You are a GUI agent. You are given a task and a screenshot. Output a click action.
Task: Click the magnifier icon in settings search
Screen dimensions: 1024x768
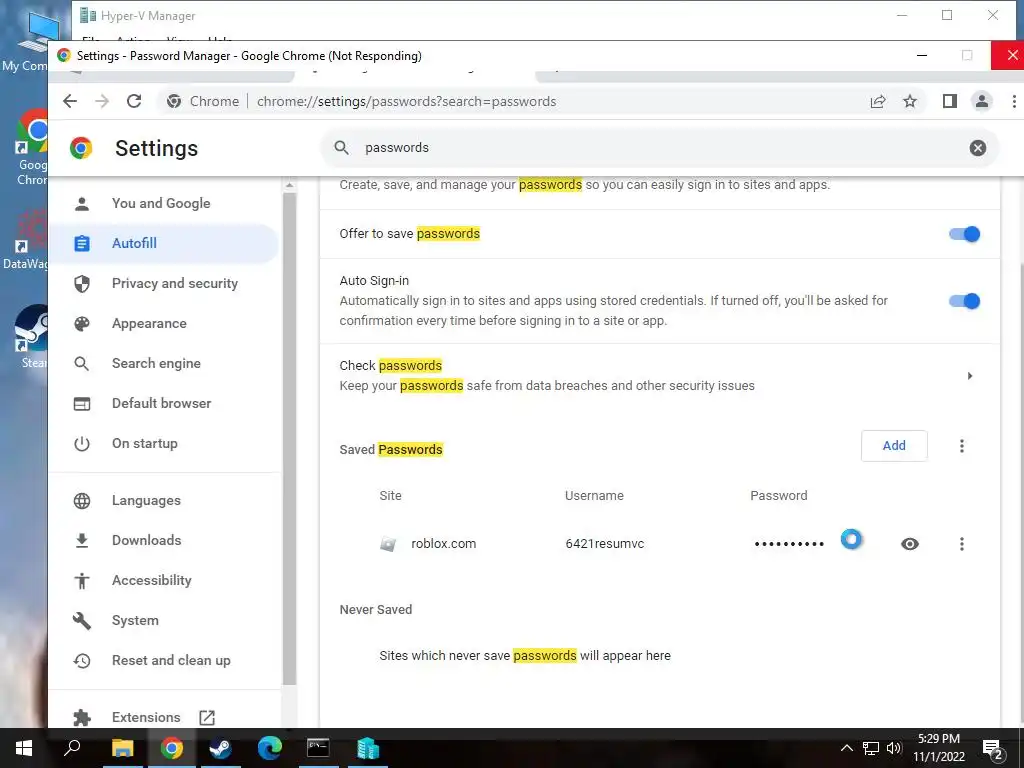click(x=342, y=148)
